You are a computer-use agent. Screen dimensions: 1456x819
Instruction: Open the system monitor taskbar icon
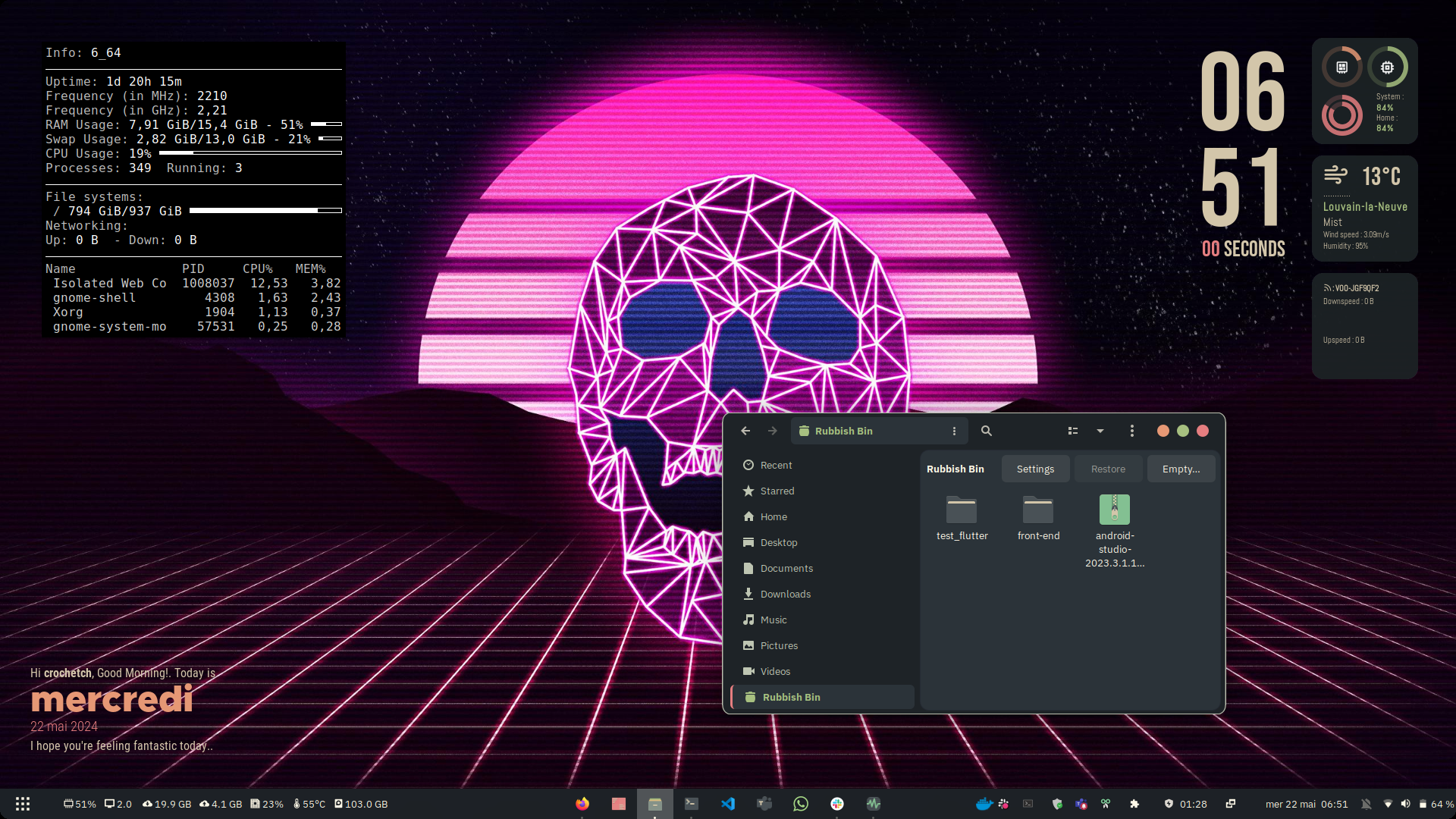tap(874, 804)
